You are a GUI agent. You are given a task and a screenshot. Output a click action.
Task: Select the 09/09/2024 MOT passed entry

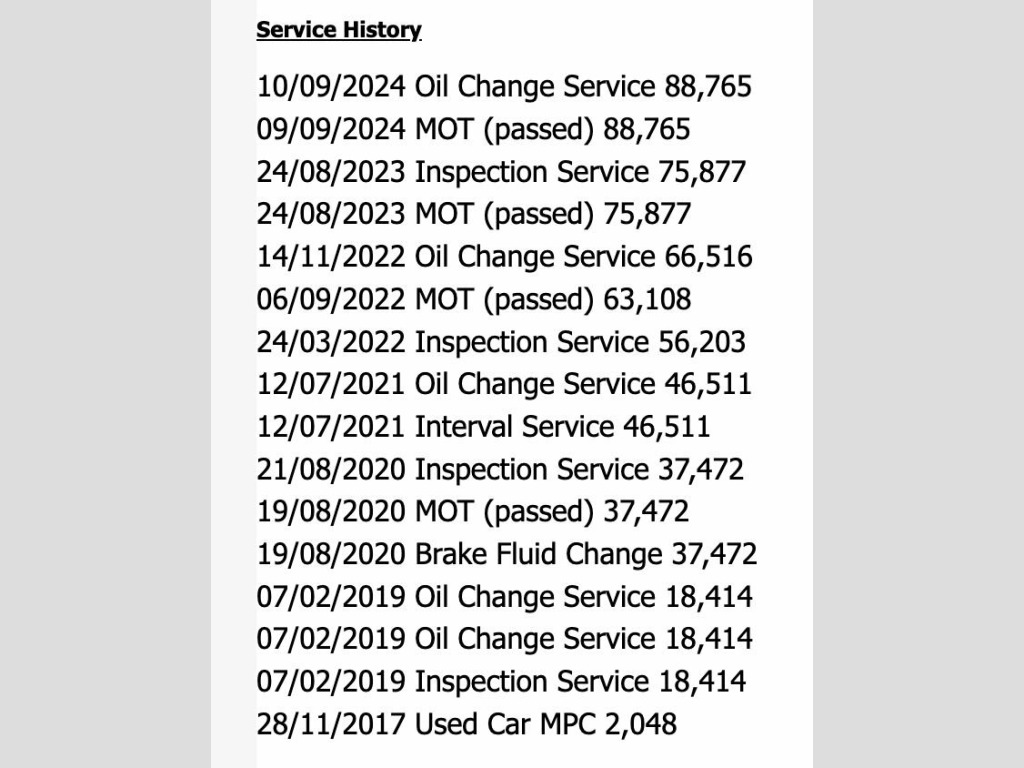pos(473,129)
